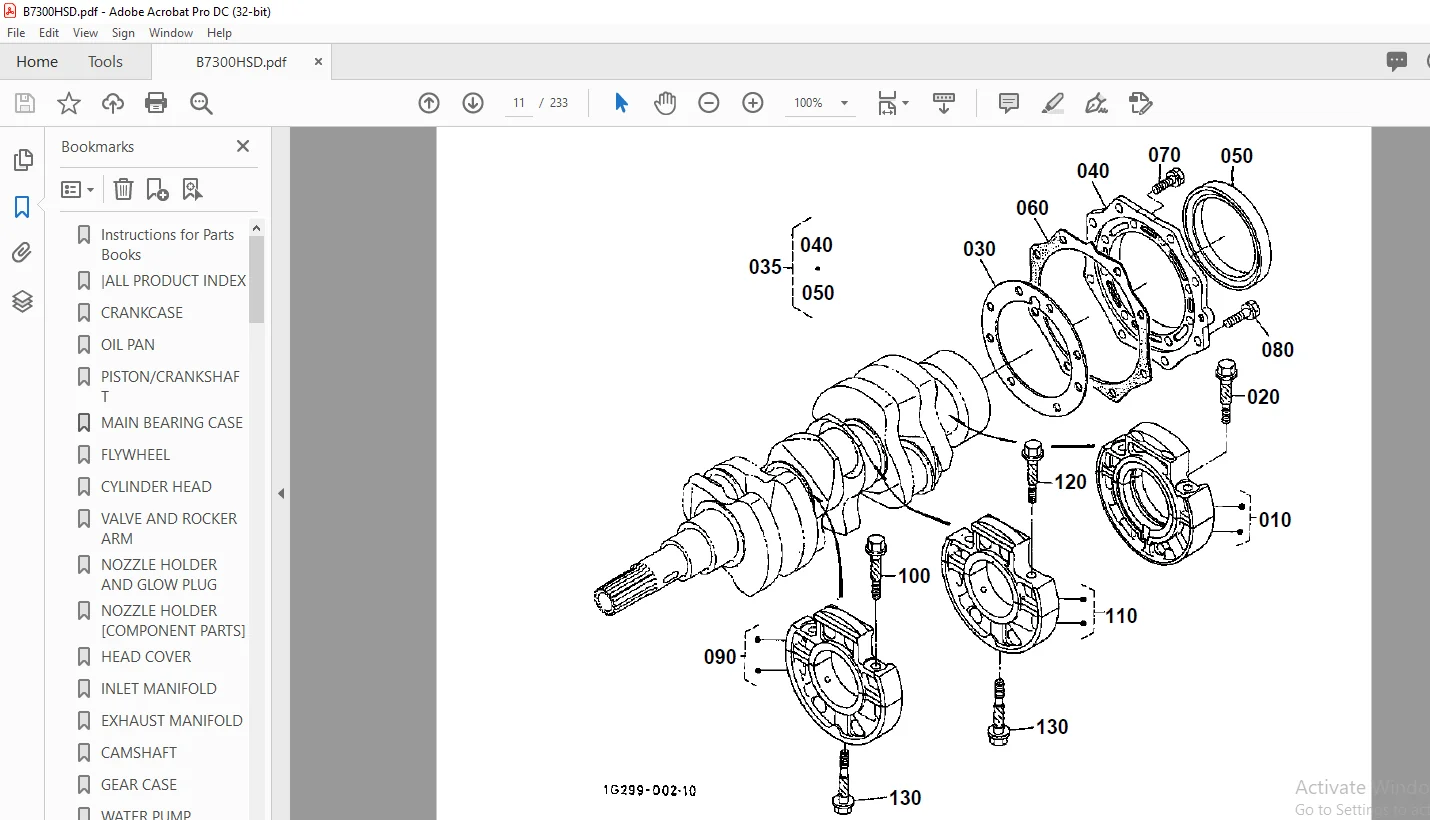Open the Window menu
This screenshot has width=1430, height=820.
(x=171, y=33)
